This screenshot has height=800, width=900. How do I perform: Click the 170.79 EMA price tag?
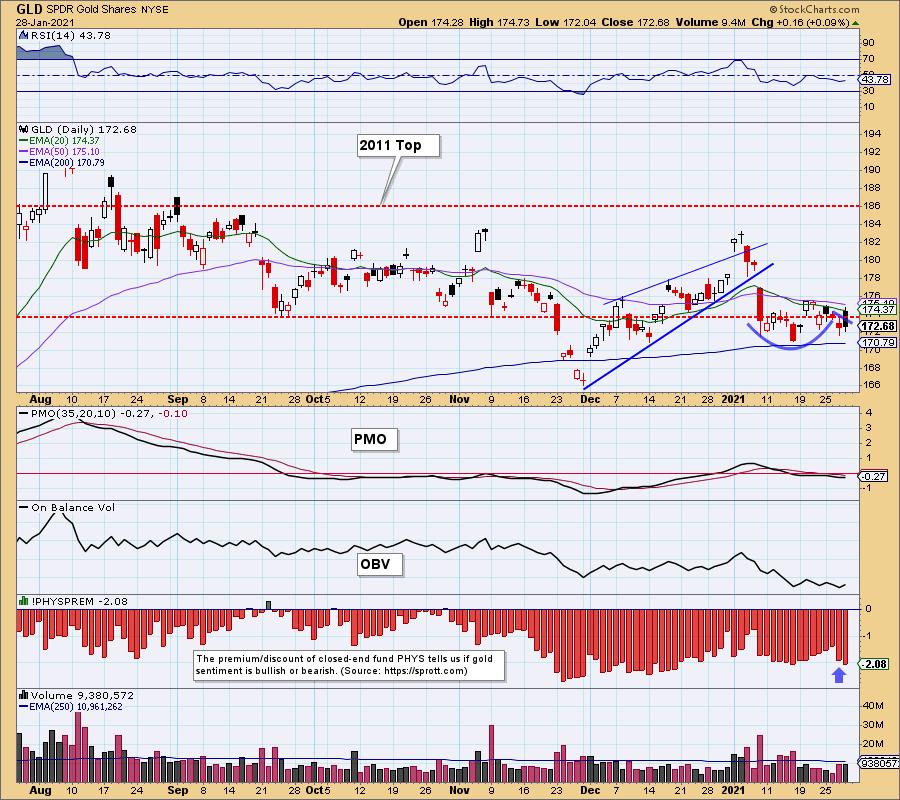pyautogui.click(x=876, y=342)
